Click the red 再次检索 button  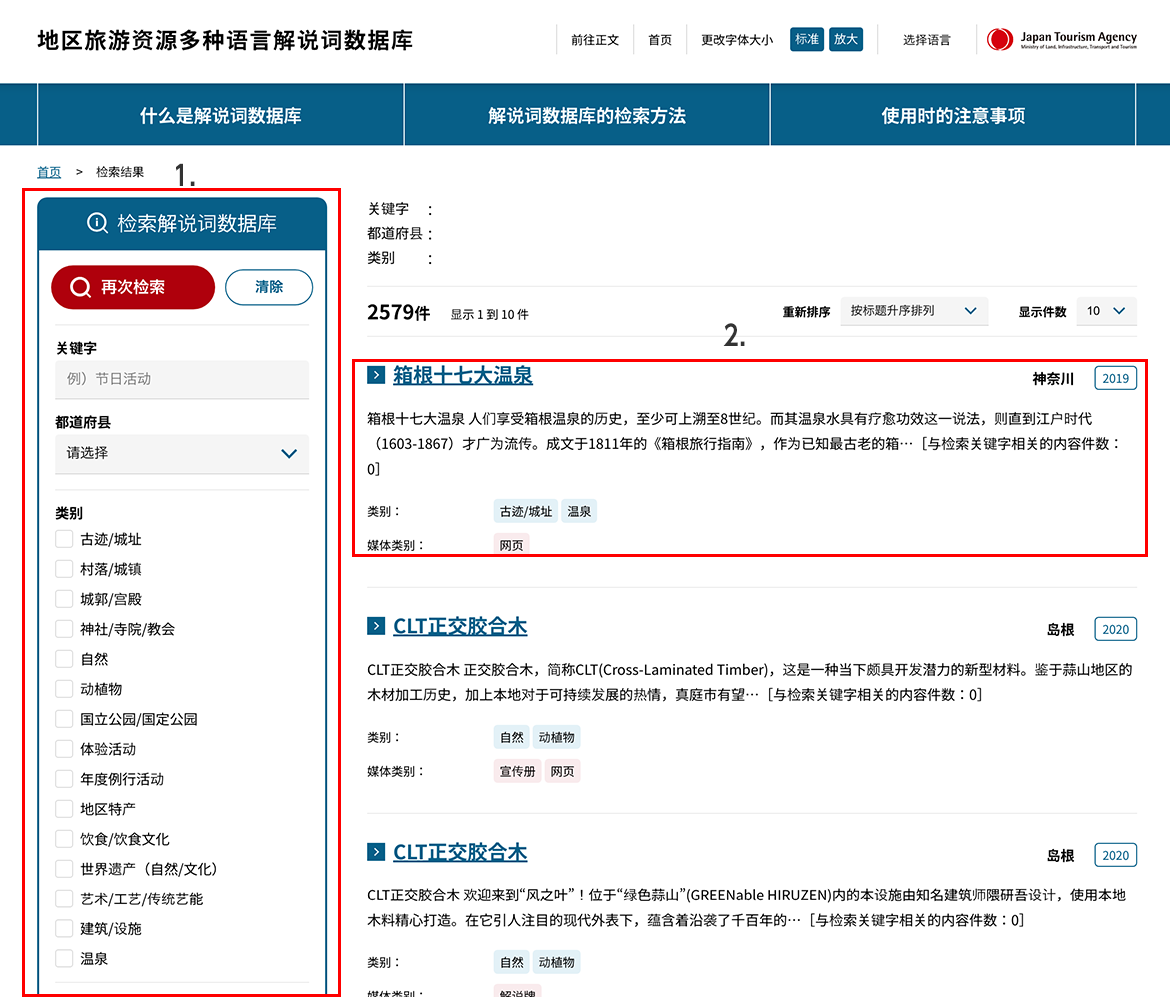coord(133,287)
